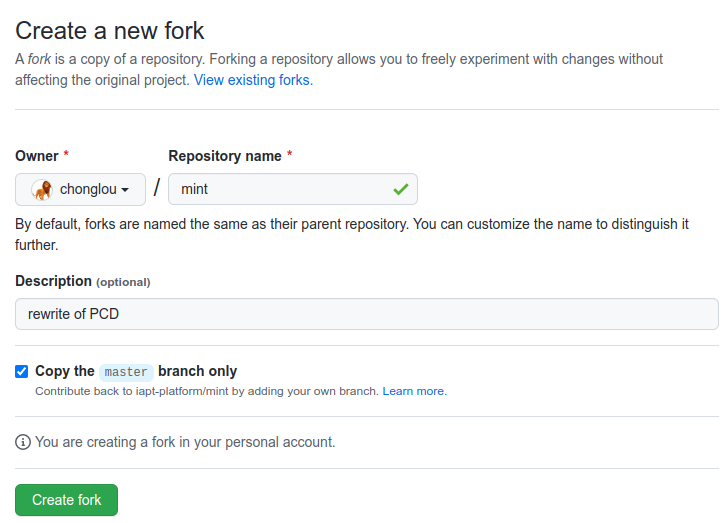
Task: Open the View existing forks link
Action: click(x=253, y=80)
